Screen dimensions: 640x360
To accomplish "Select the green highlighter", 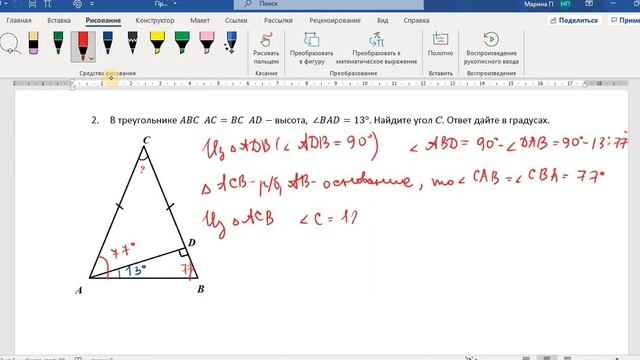I will point(182,43).
